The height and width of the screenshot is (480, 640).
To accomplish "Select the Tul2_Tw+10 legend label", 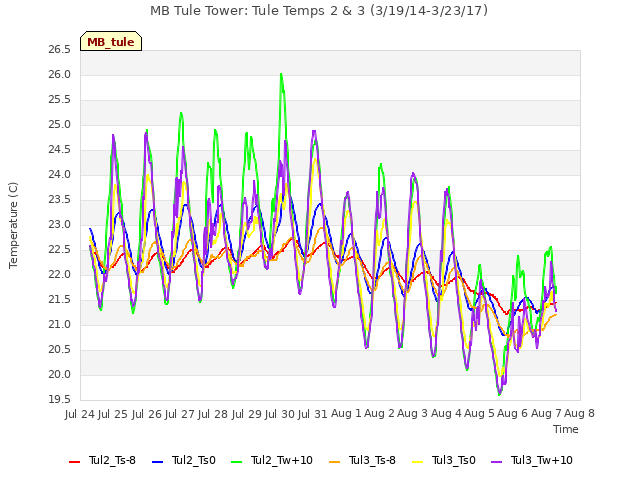I will click(x=282, y=460).
